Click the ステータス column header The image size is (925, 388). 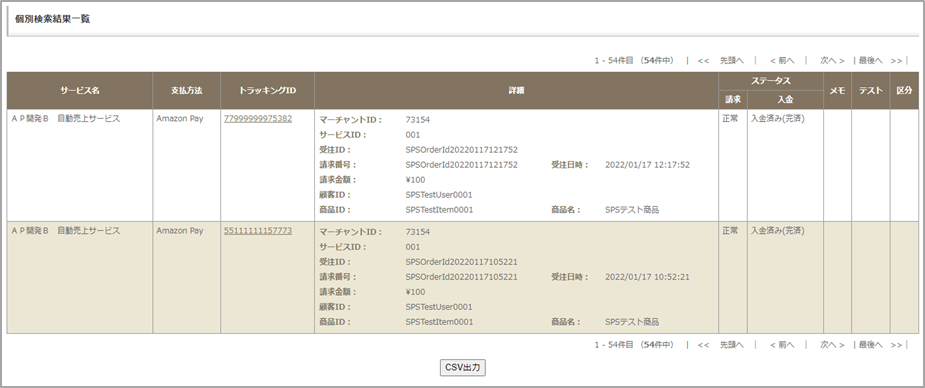tap(771, 81)
